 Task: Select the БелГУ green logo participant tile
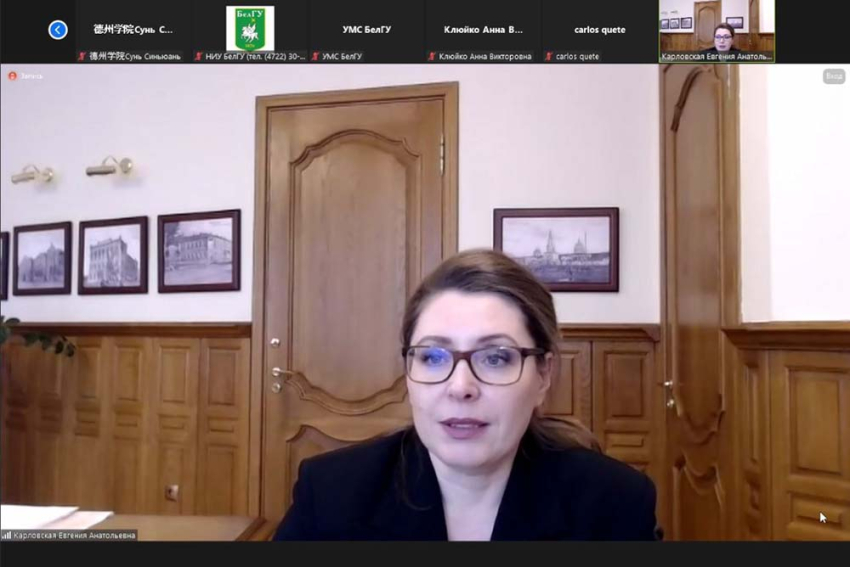(250, 28)
